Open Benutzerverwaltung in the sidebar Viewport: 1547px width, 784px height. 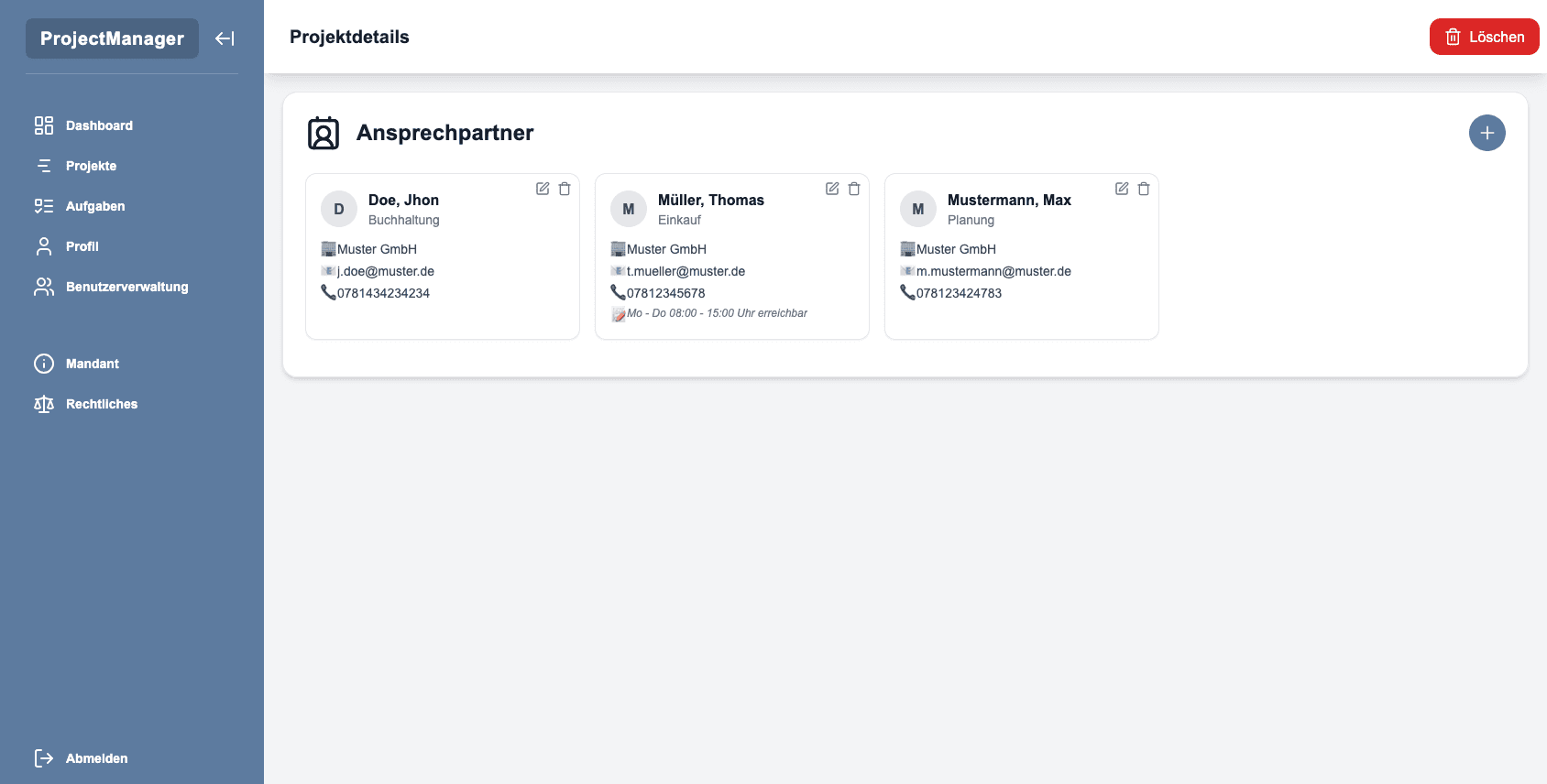(126, 287)
